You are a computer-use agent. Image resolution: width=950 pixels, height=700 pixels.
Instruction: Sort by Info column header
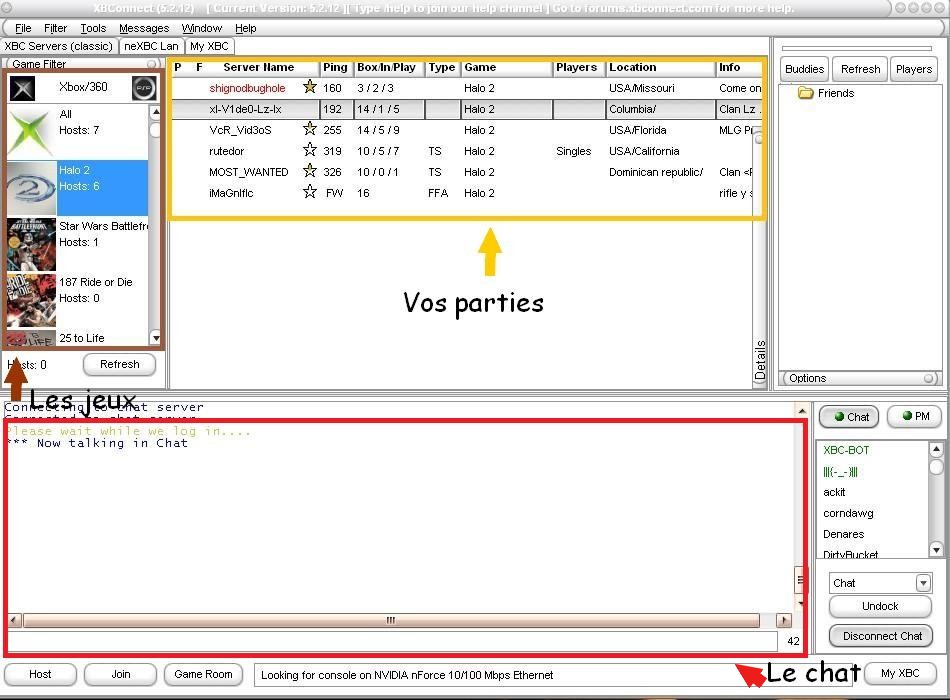pos(738,67)
